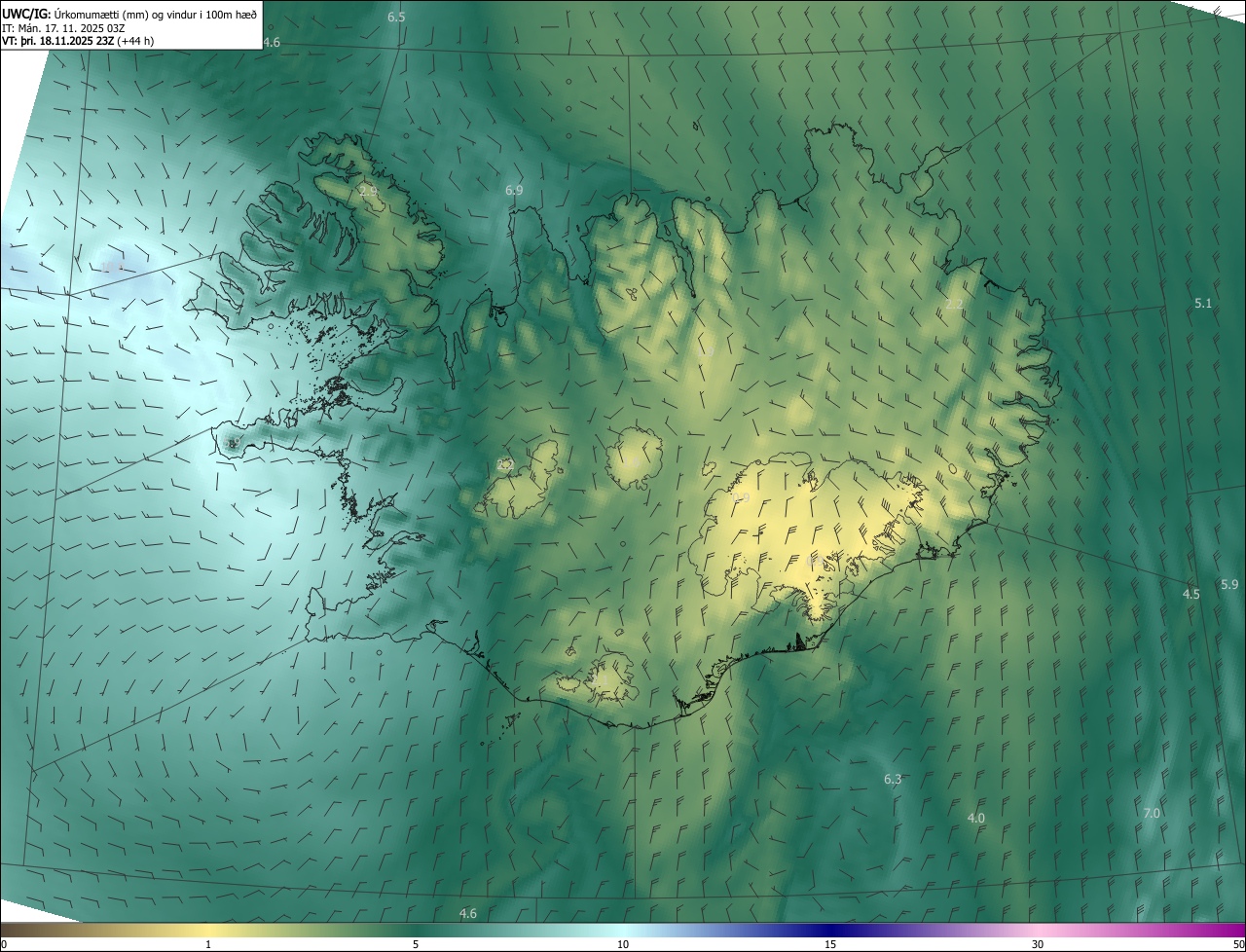Click the UWC/IG Úrkomumætti title line
Viewport: 1246px width, 952px height.
point(130,13)
